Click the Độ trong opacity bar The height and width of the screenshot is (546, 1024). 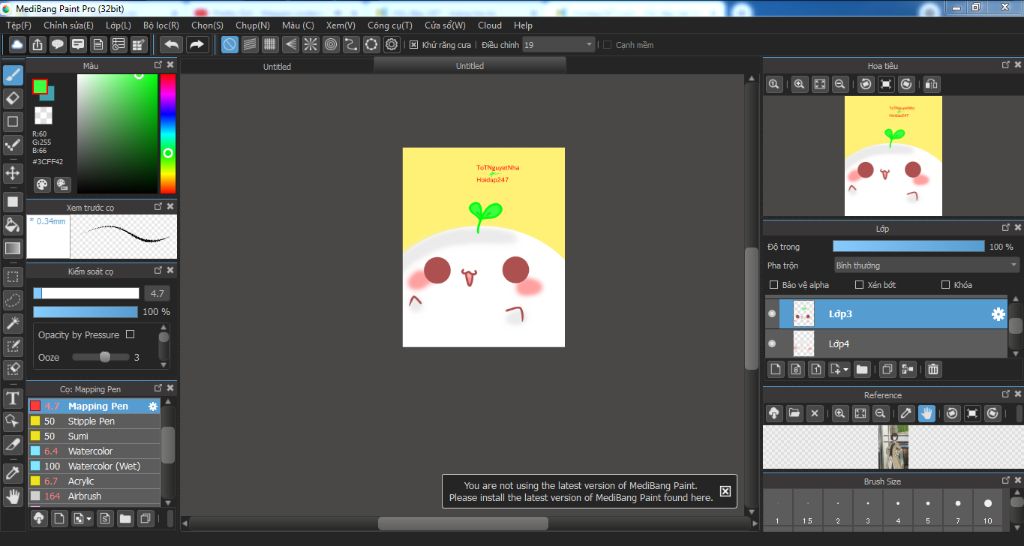click(908, 246)
